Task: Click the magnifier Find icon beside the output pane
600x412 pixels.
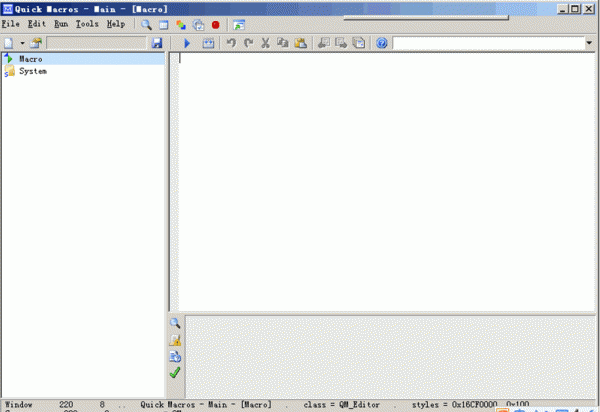Action: 175,323
